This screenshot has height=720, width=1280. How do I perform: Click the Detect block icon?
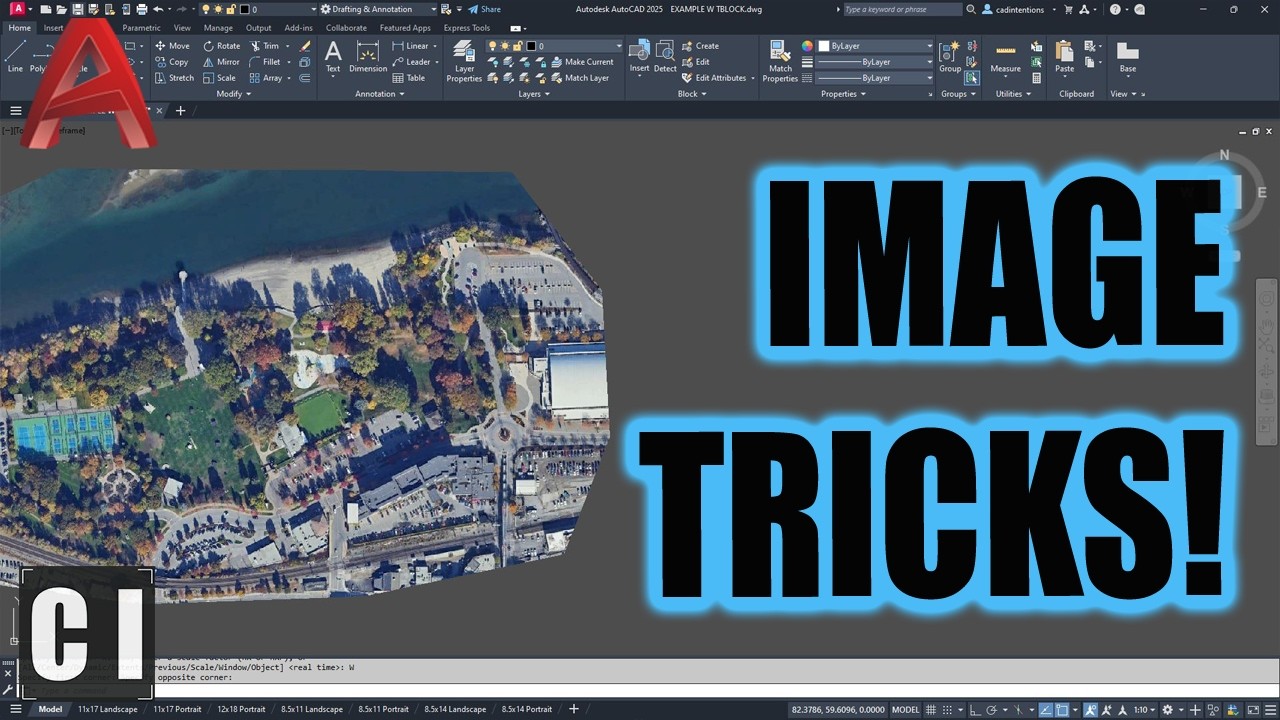[665, 56]
